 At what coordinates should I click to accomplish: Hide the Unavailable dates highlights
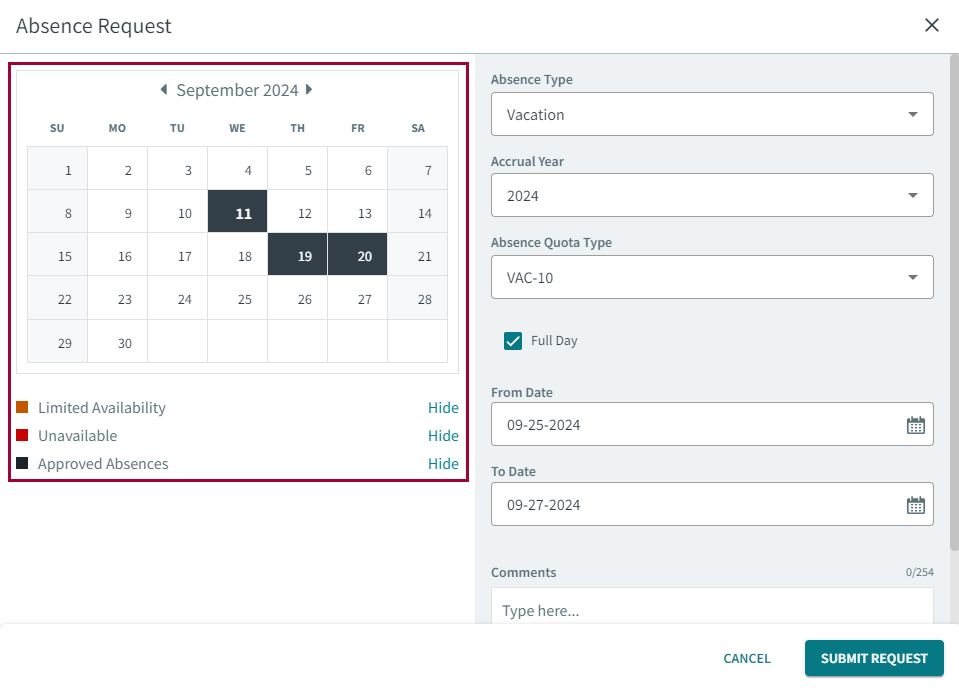point(444,435)
